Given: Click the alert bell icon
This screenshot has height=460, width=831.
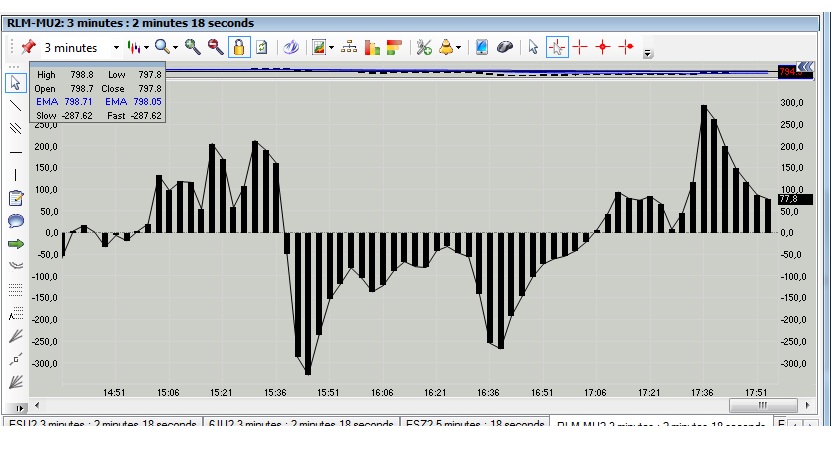Looking at the screenshot, I should 446,47.
